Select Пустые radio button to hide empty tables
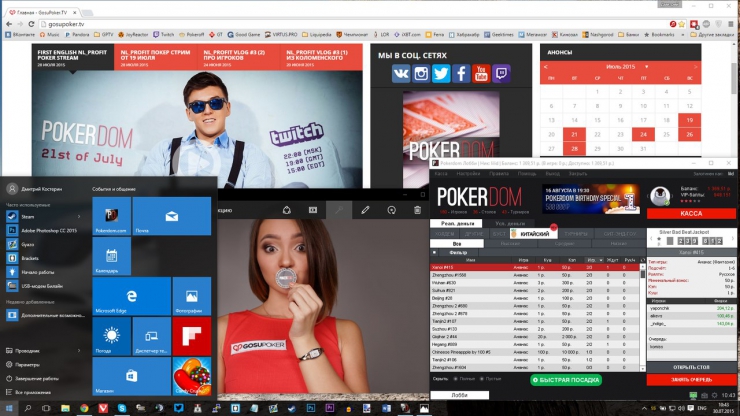This screenshot has height=416, width=740. (481, 379)
